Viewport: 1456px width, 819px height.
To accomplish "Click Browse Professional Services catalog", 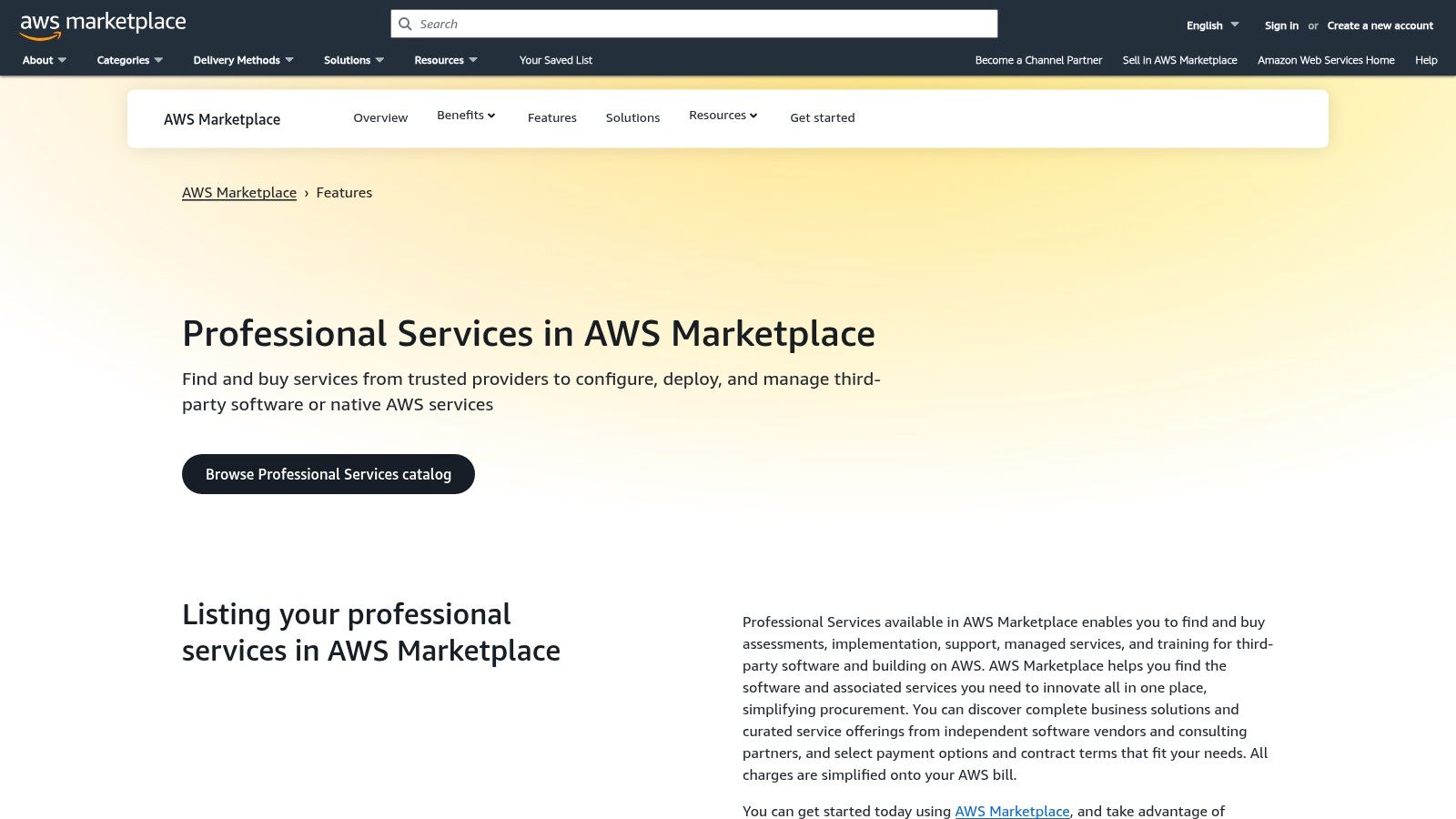I will click(x=328, y=474).
